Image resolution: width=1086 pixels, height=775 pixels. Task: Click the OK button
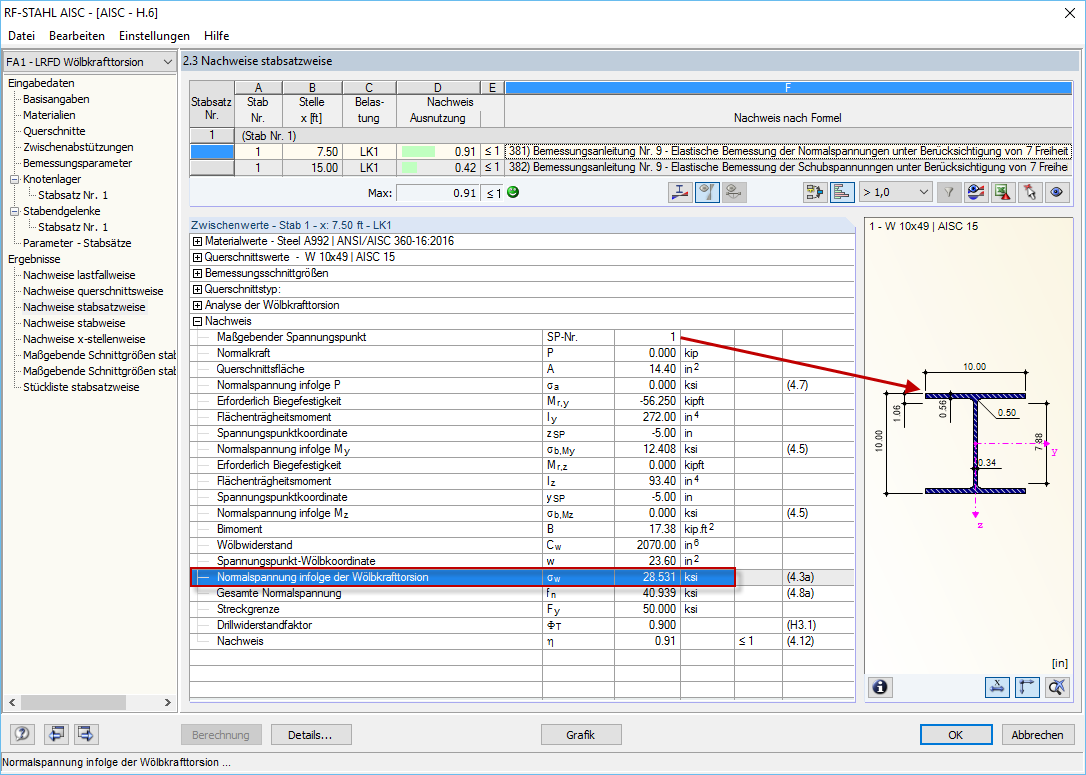[956, 735]
